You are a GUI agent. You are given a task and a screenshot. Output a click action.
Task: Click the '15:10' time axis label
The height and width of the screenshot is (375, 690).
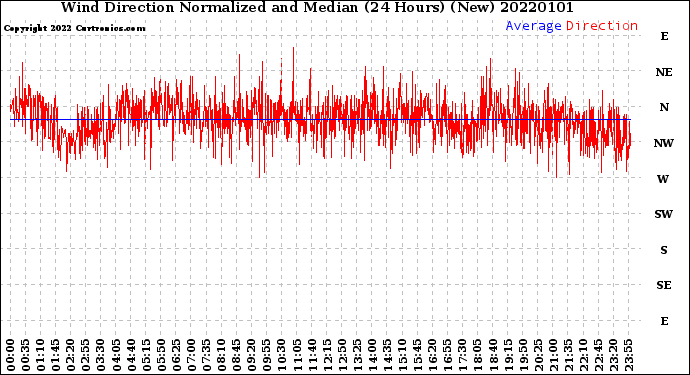click(402, 355)
